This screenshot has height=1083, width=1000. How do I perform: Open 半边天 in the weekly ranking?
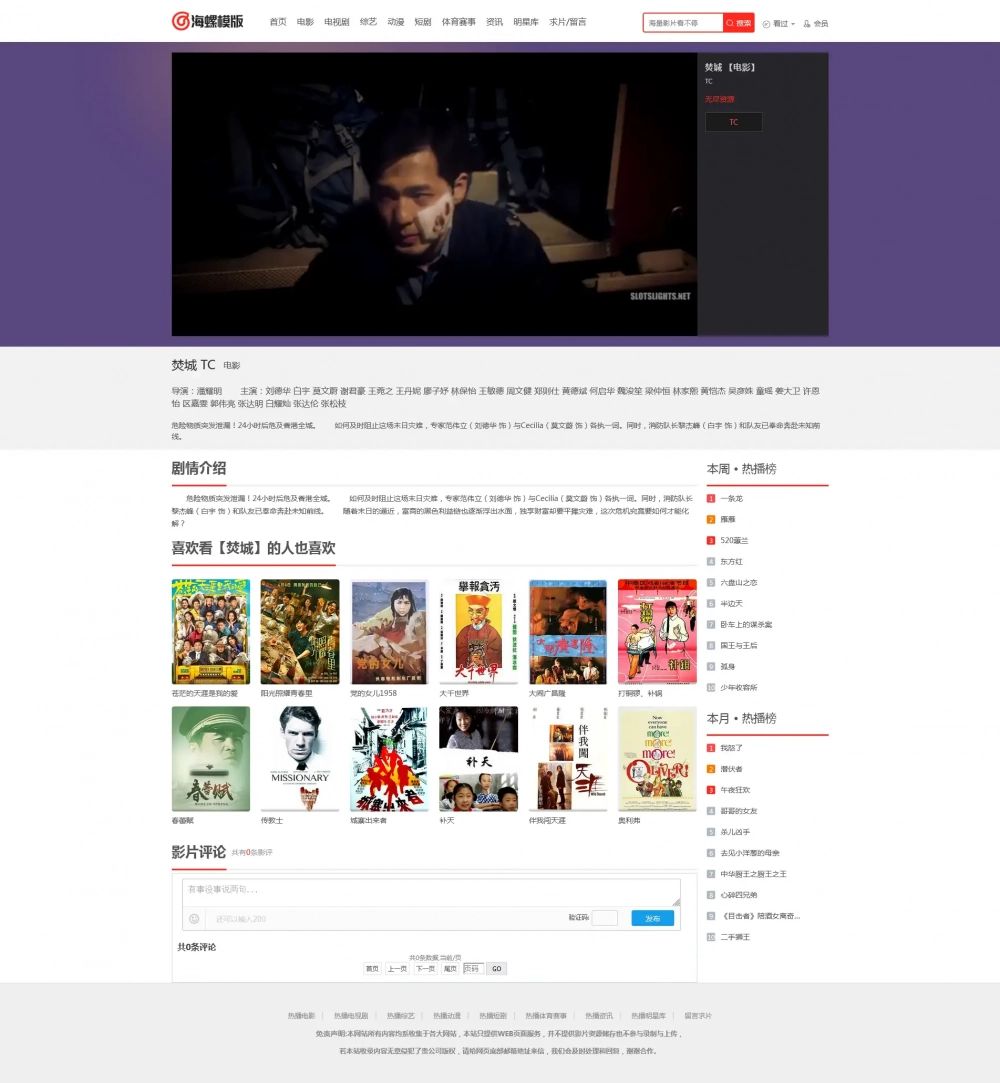(x=731, y=604)
